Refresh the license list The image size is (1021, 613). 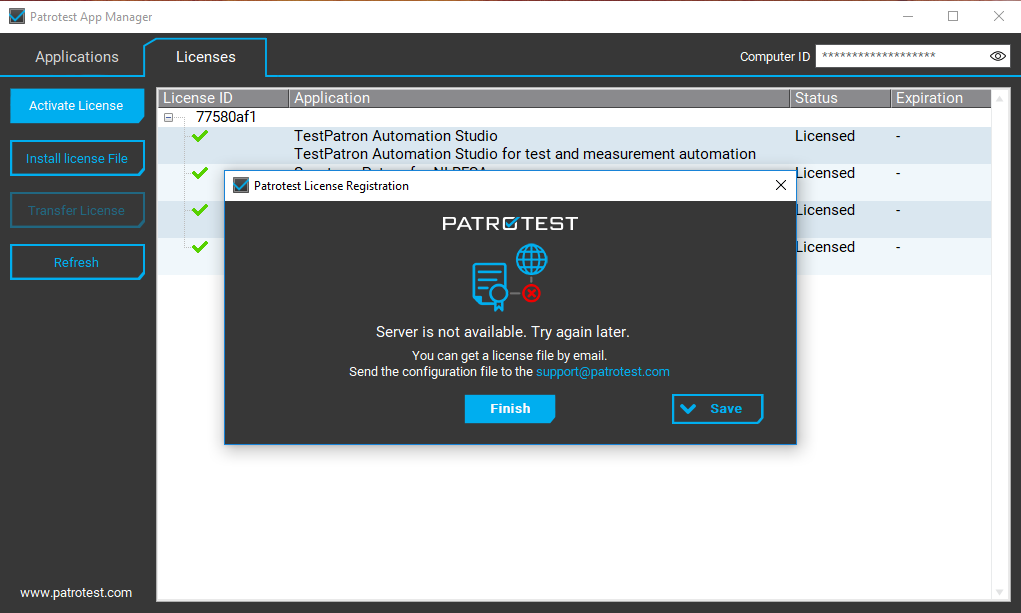tap(77, 262)
